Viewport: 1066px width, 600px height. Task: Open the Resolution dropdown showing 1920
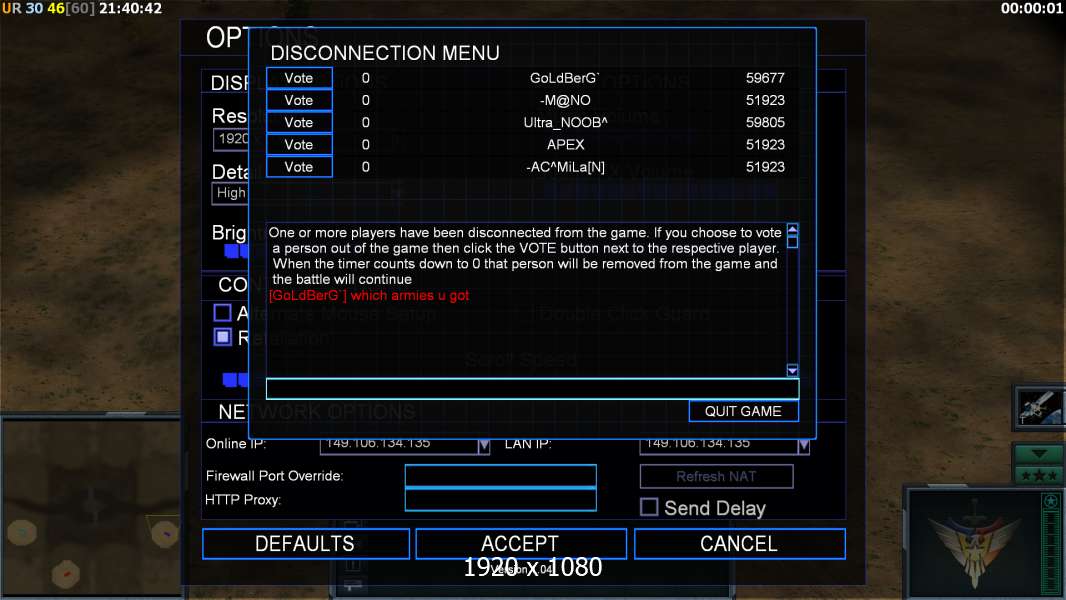232,139
